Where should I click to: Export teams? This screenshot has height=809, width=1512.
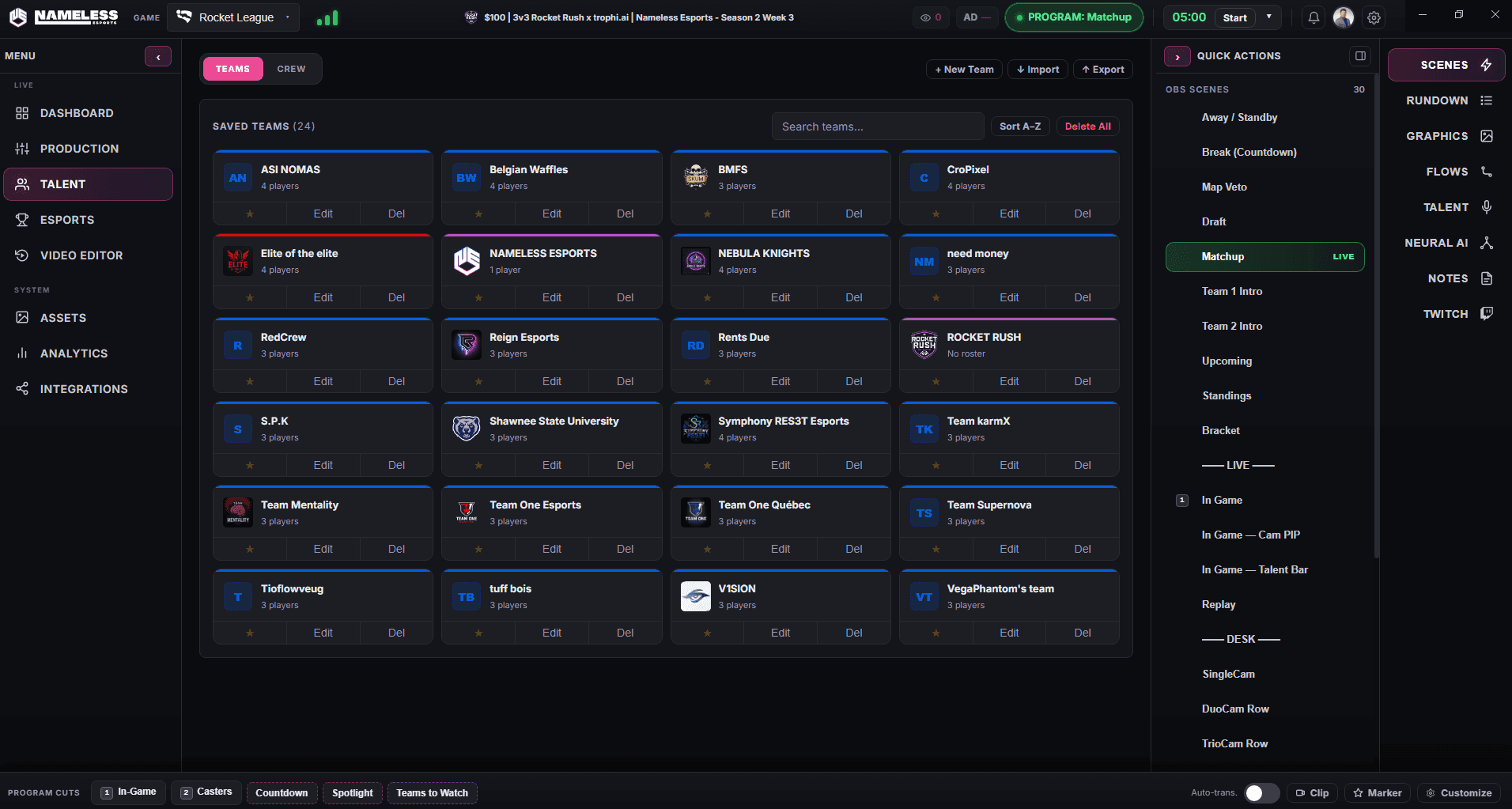(1103, 70)
